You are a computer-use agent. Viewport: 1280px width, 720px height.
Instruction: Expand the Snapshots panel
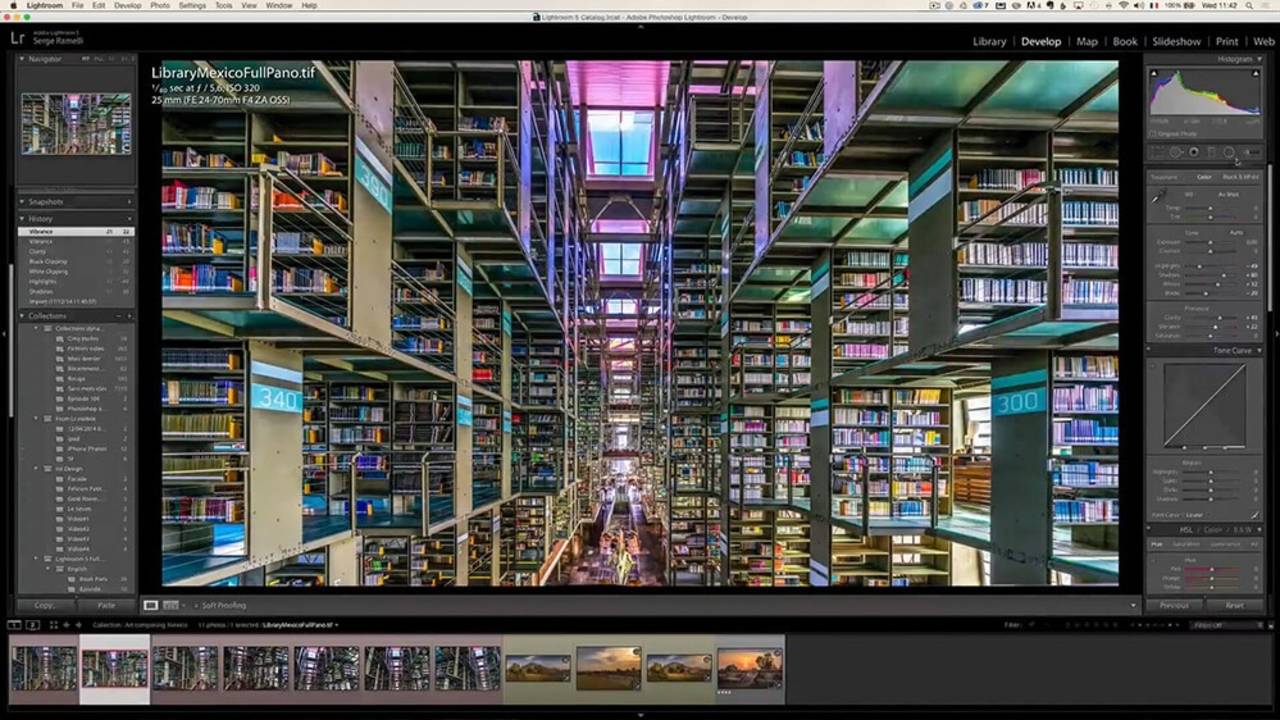[x=22, y=202]
